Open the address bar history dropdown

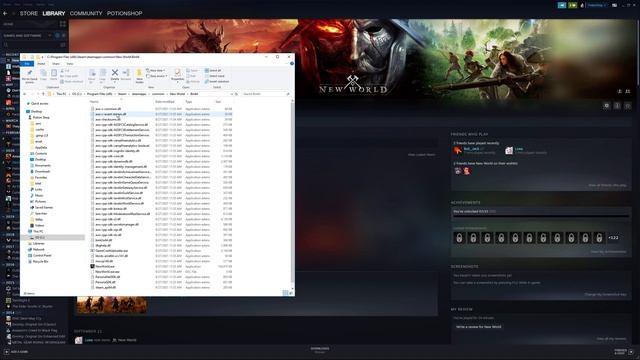(232, 94)
